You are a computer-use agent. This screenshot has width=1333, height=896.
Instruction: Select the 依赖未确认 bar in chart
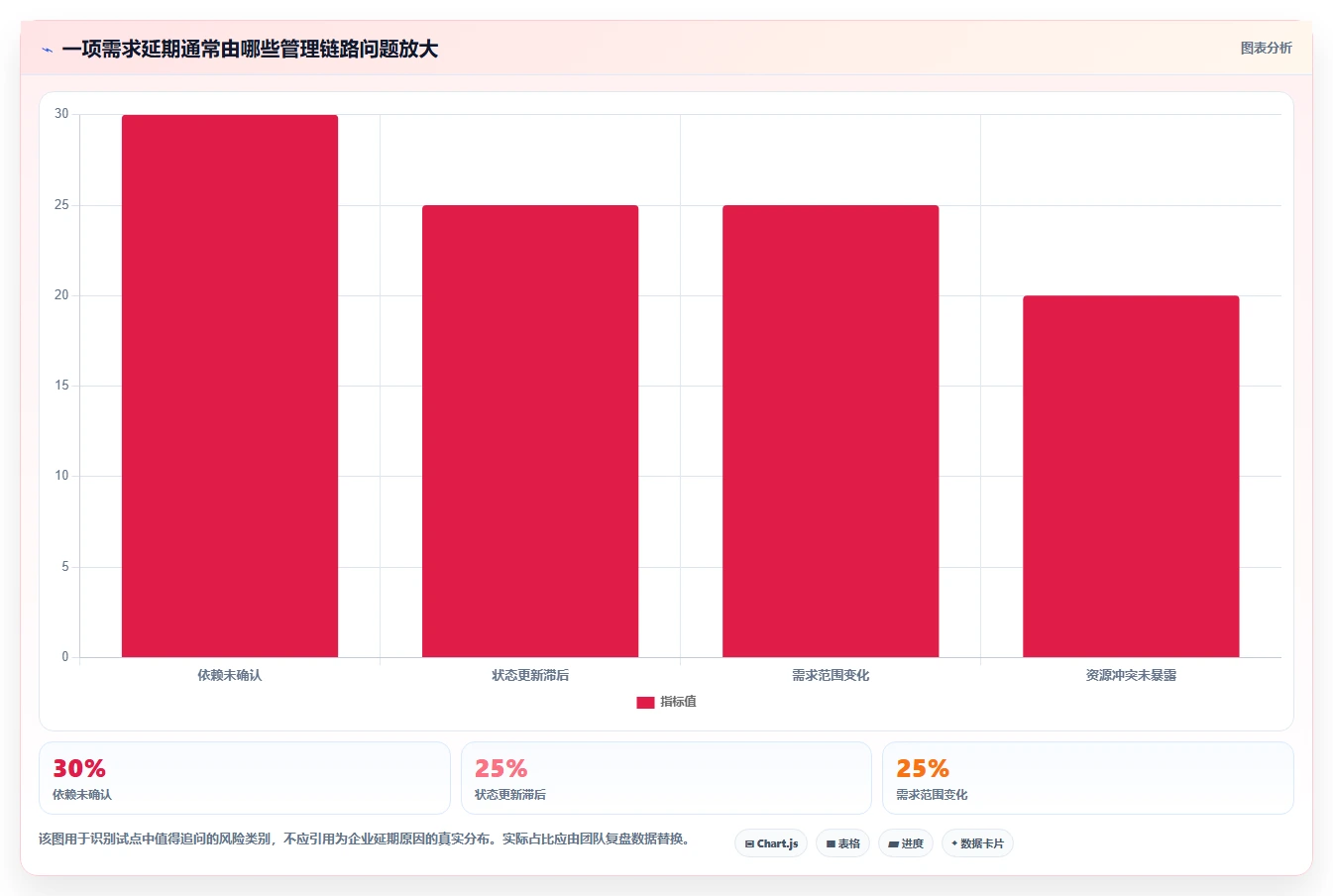pos(230,386)
